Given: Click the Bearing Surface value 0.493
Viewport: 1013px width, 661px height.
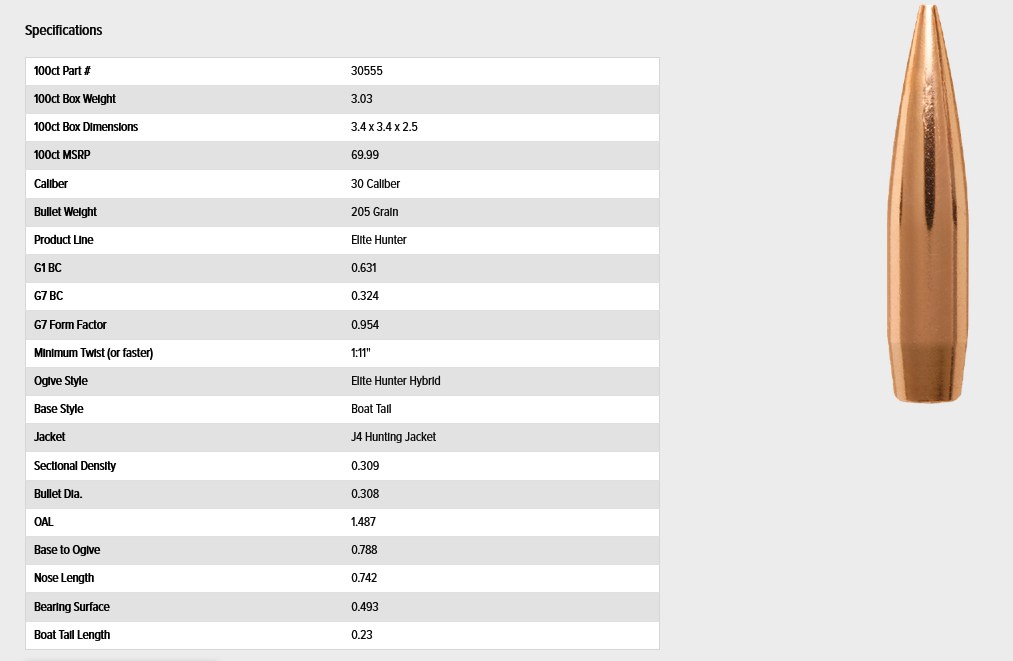Looking at the screenshot, I should click(364, 607).
